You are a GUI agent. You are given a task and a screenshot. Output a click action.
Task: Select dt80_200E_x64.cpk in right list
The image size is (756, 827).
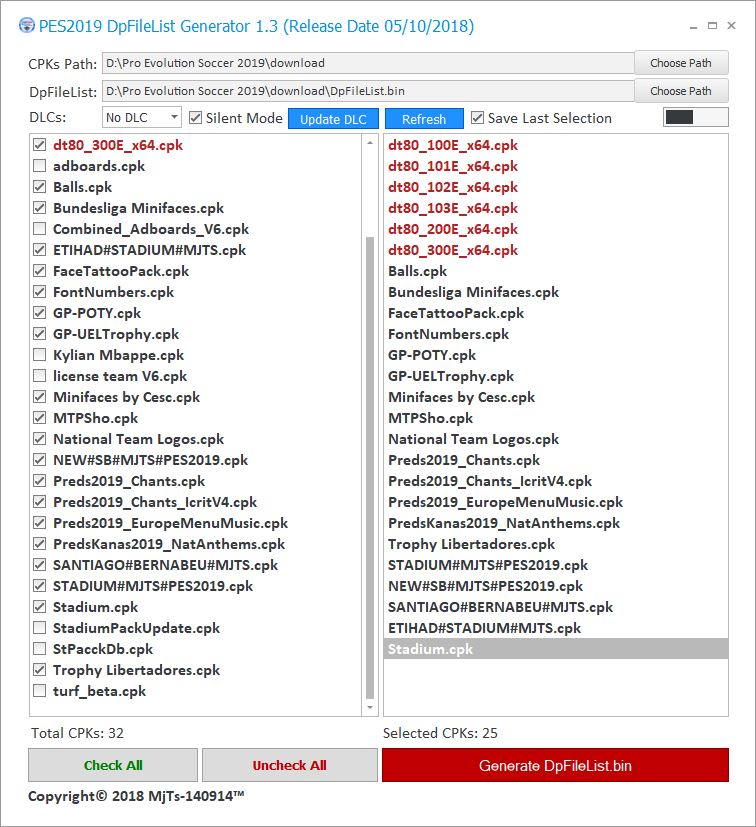(453, 229)
